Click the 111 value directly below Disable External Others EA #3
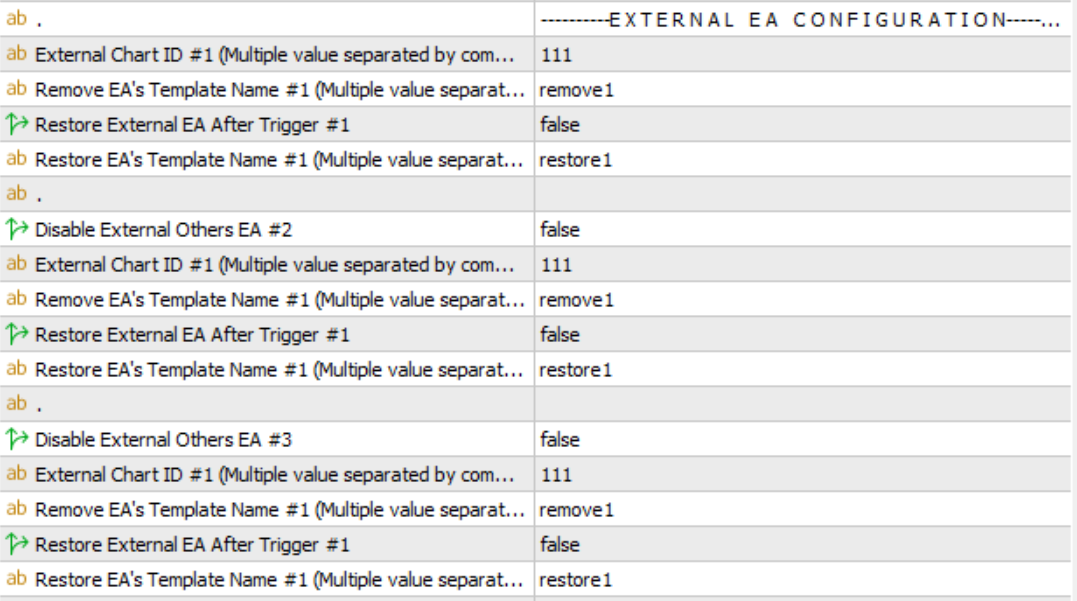This screenshot has width=1077, height=601. pyautogui.click(x=556, y=475)
